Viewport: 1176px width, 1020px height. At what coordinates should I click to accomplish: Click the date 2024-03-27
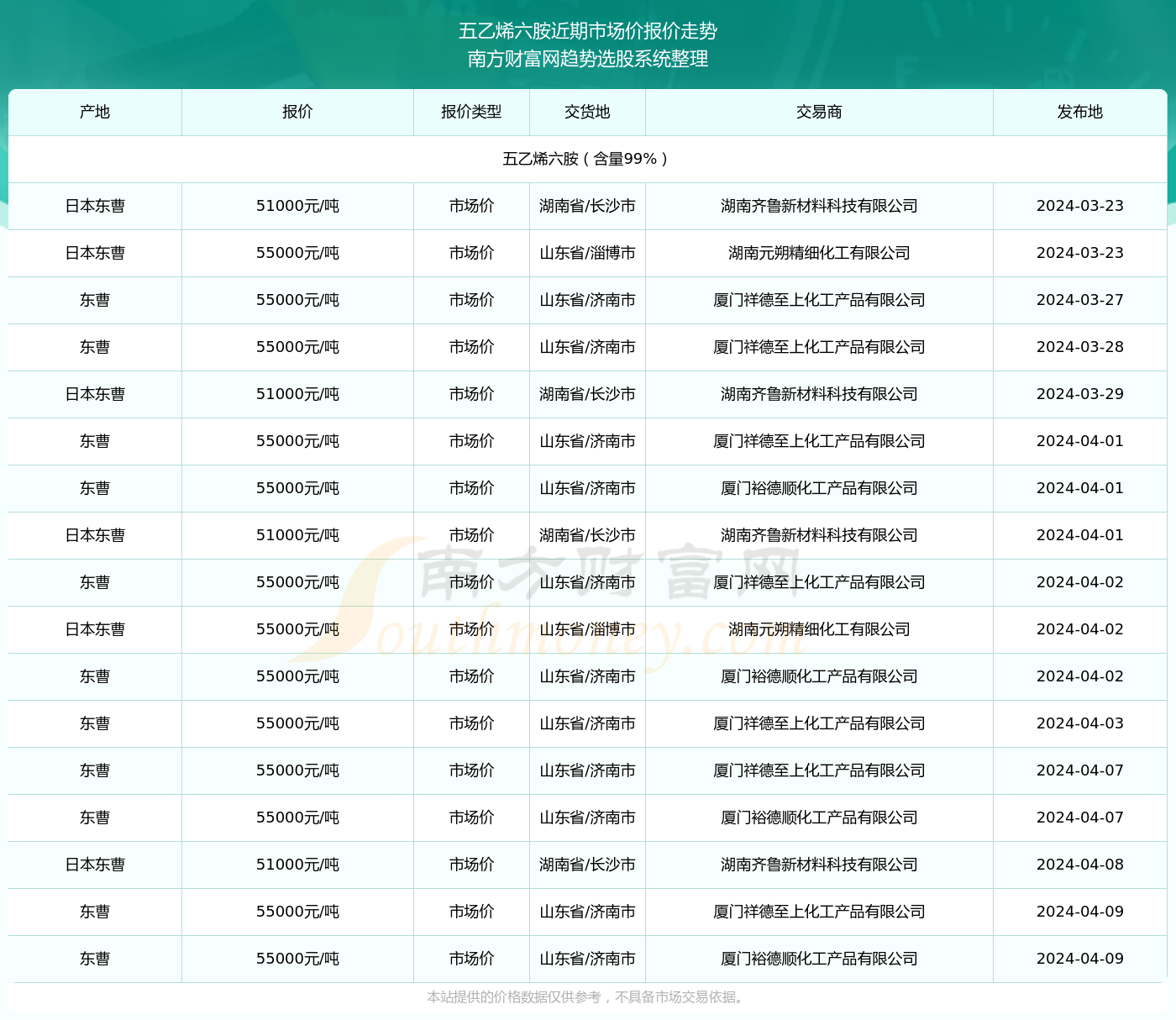pyautogui.click(x=1080, y=300)
